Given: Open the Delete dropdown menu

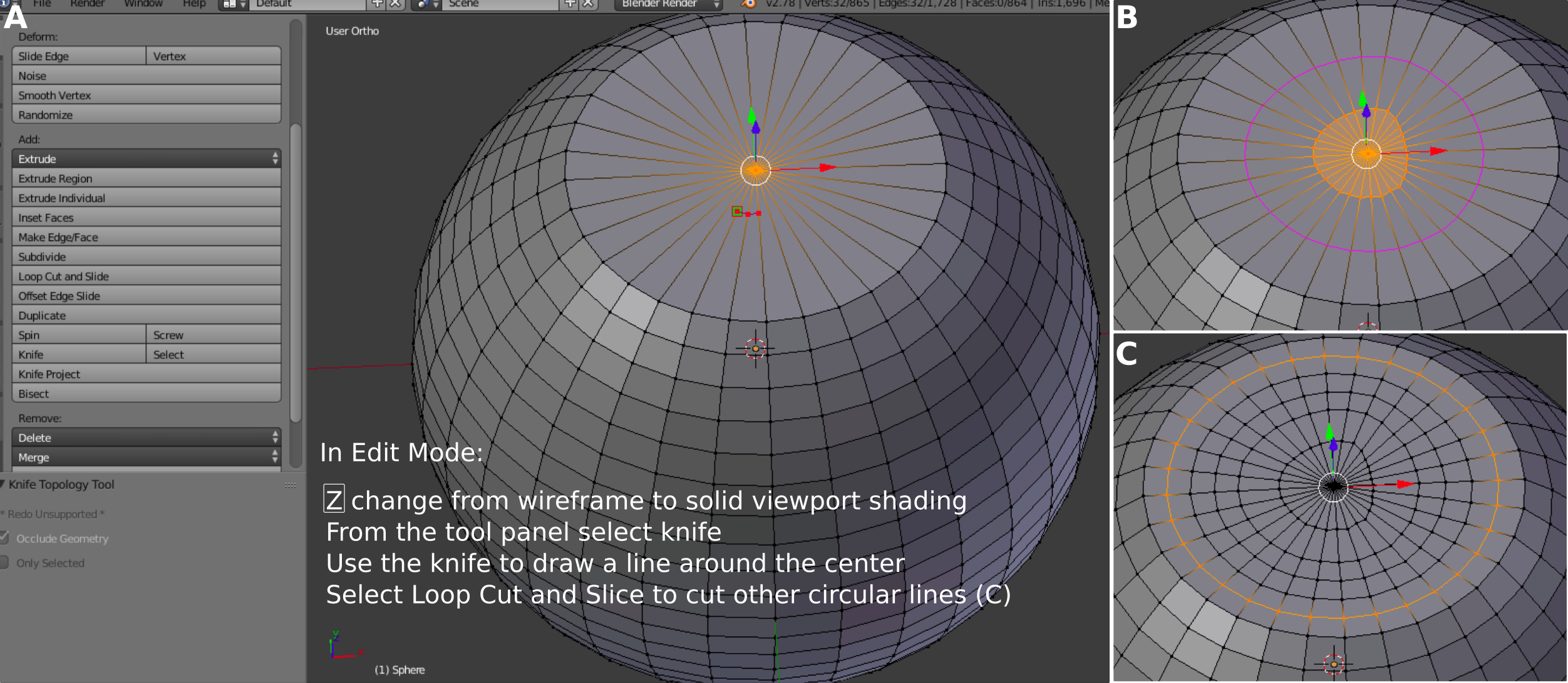Looking at the screenshot, I should point(146,438).
